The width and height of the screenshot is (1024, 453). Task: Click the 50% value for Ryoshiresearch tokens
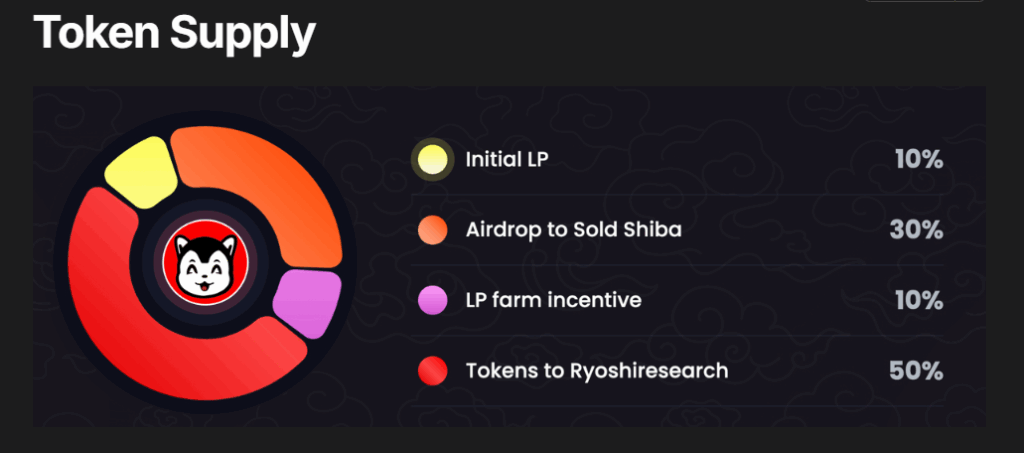(x=917, y=371)
